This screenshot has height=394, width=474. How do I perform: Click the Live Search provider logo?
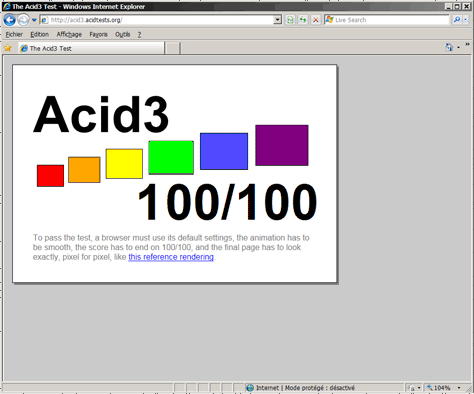pyautogui.click(x=329, y=20)
